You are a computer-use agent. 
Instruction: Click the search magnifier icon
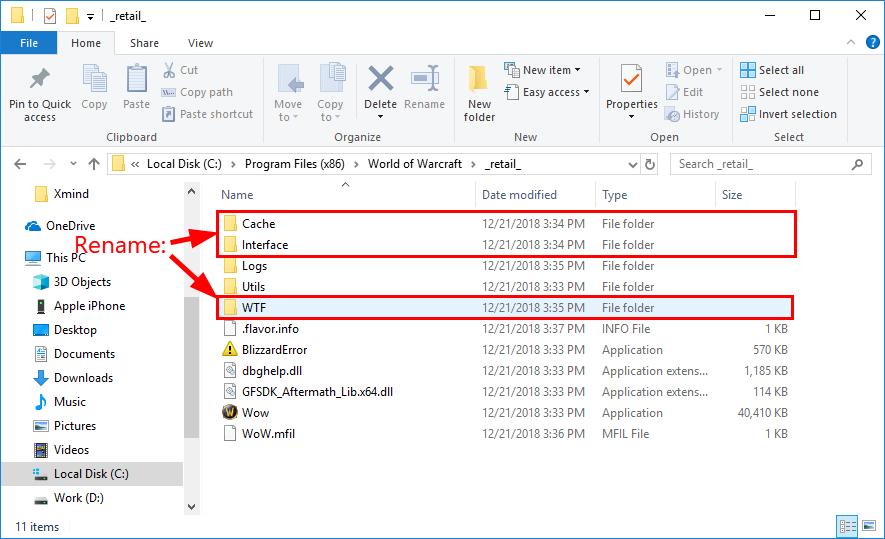click(x=857, y=164)
